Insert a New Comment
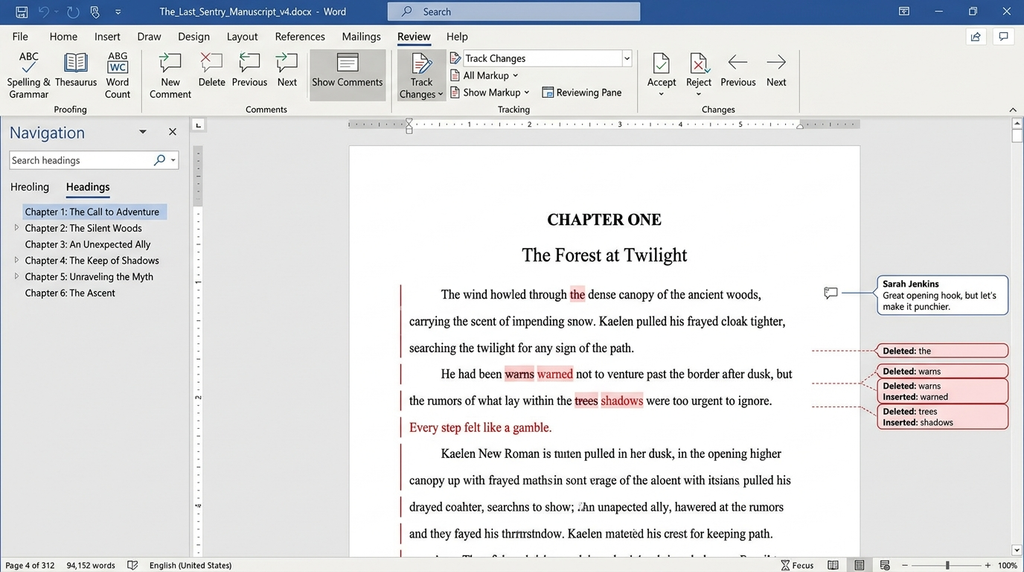 tap(170, 75)
